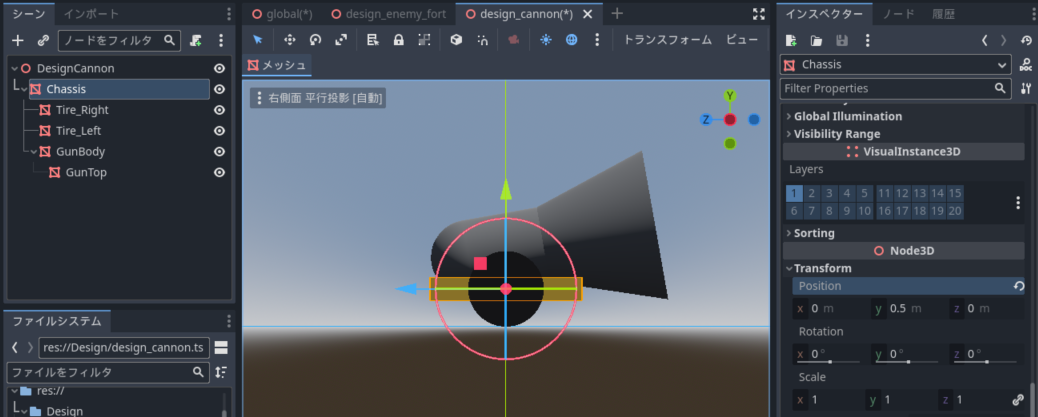Switch to the インポート dock tab
Image resolution: width=1038 pixels, height=417 pixels.
click(91, 13)
